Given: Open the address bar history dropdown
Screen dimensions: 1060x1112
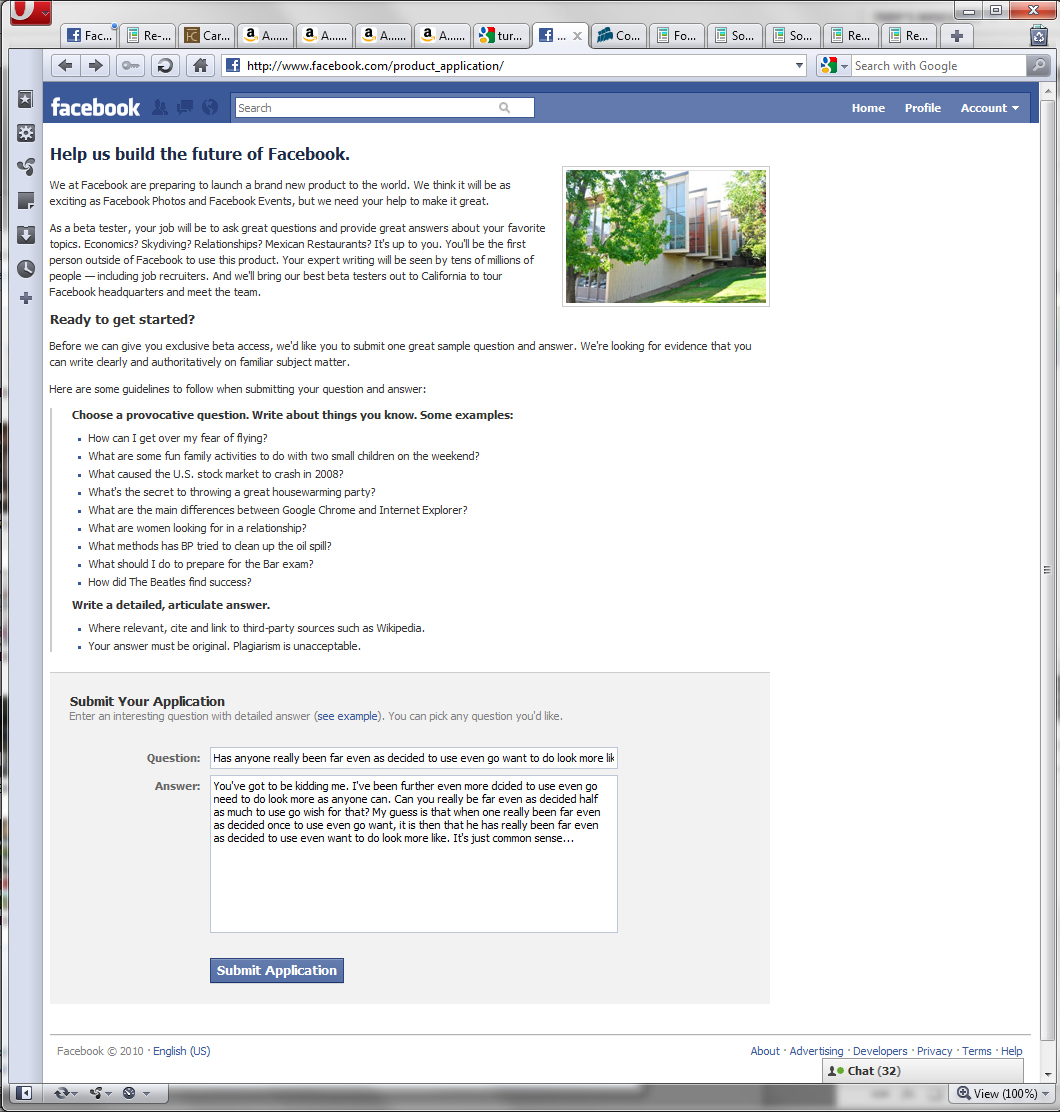Looking at the screenshot, I should coord(798,66).
